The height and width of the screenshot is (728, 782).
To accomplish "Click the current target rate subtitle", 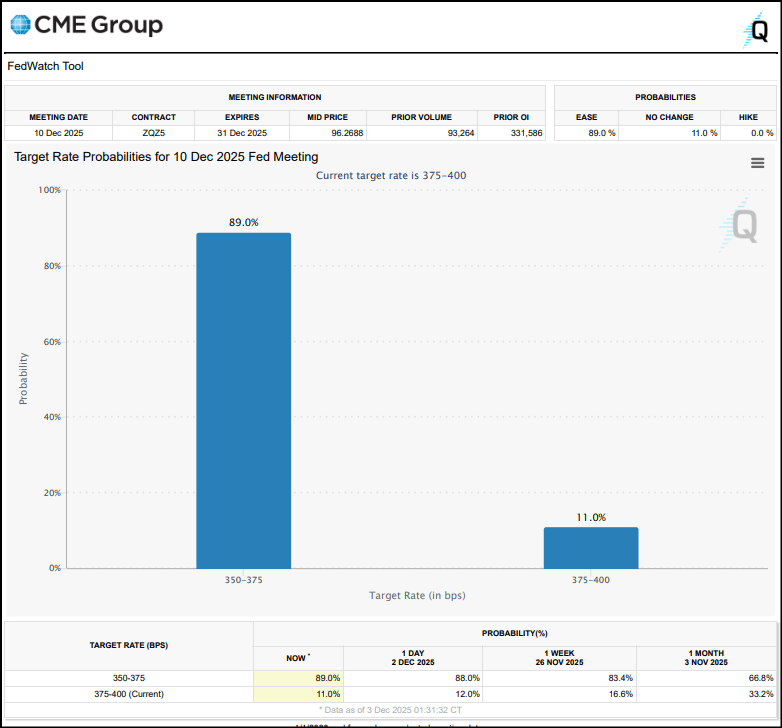I will coord(391,176).
